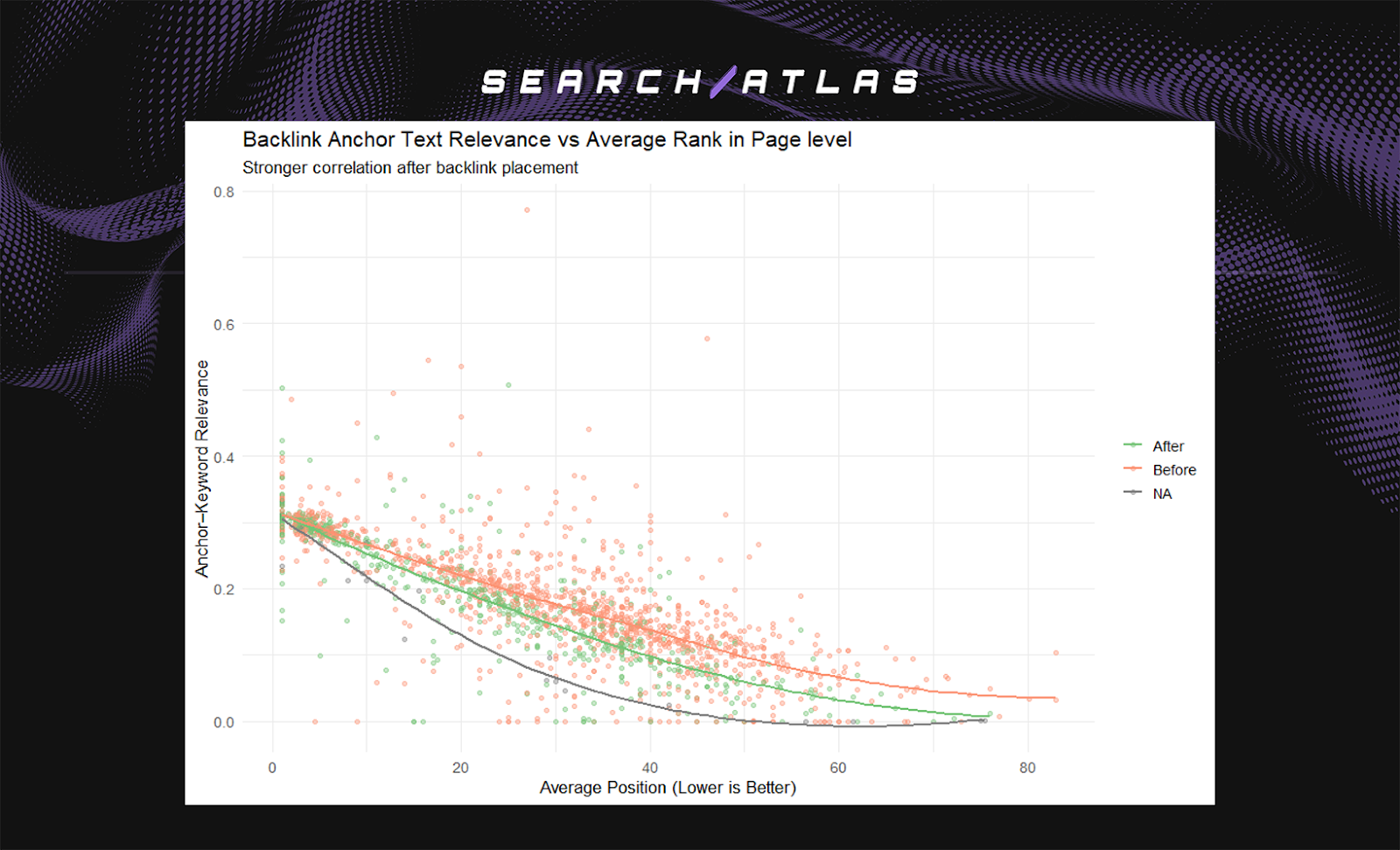Click the orange Before legend marker
The width and height of the screenshot is (1400, 850).
pyautogui.click(x=1132, y=469)
